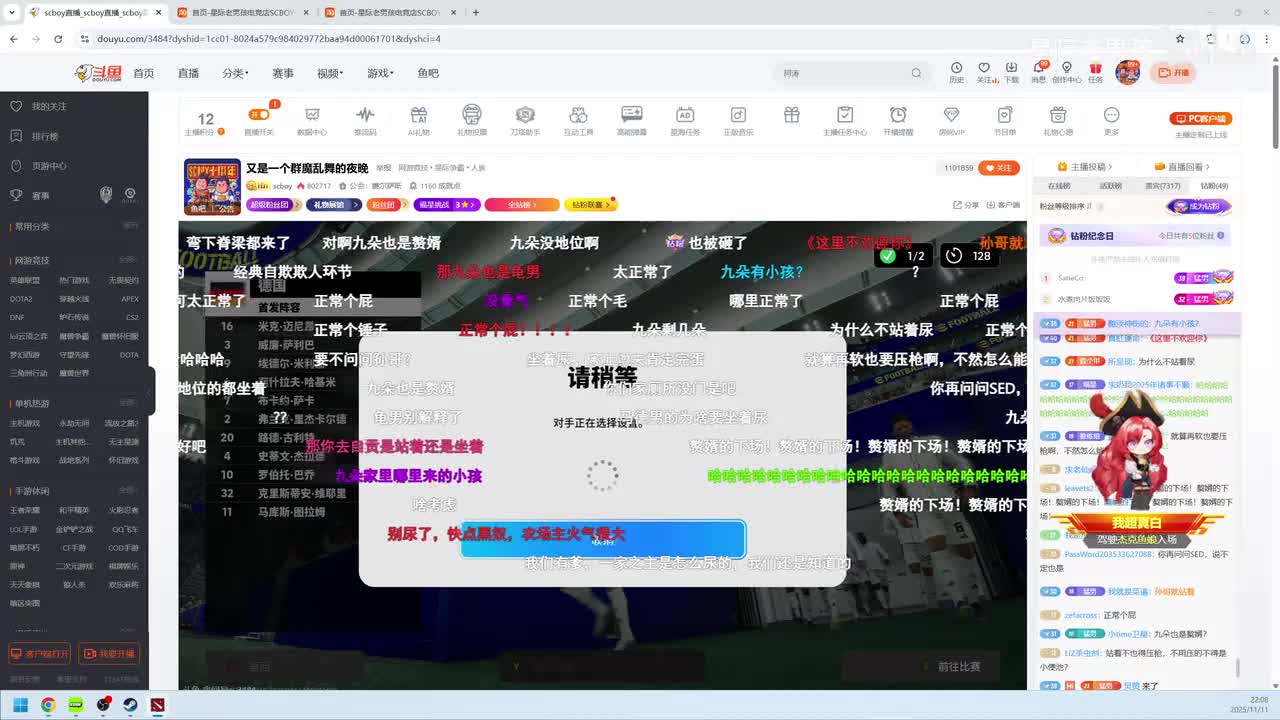
Task: Open Windows Start menu
Action: [19, 705]
